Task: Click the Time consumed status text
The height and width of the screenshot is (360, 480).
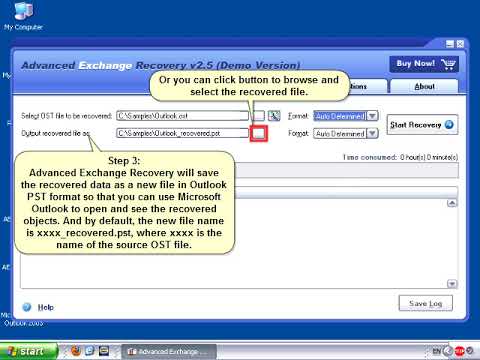Action: [400, 157]
